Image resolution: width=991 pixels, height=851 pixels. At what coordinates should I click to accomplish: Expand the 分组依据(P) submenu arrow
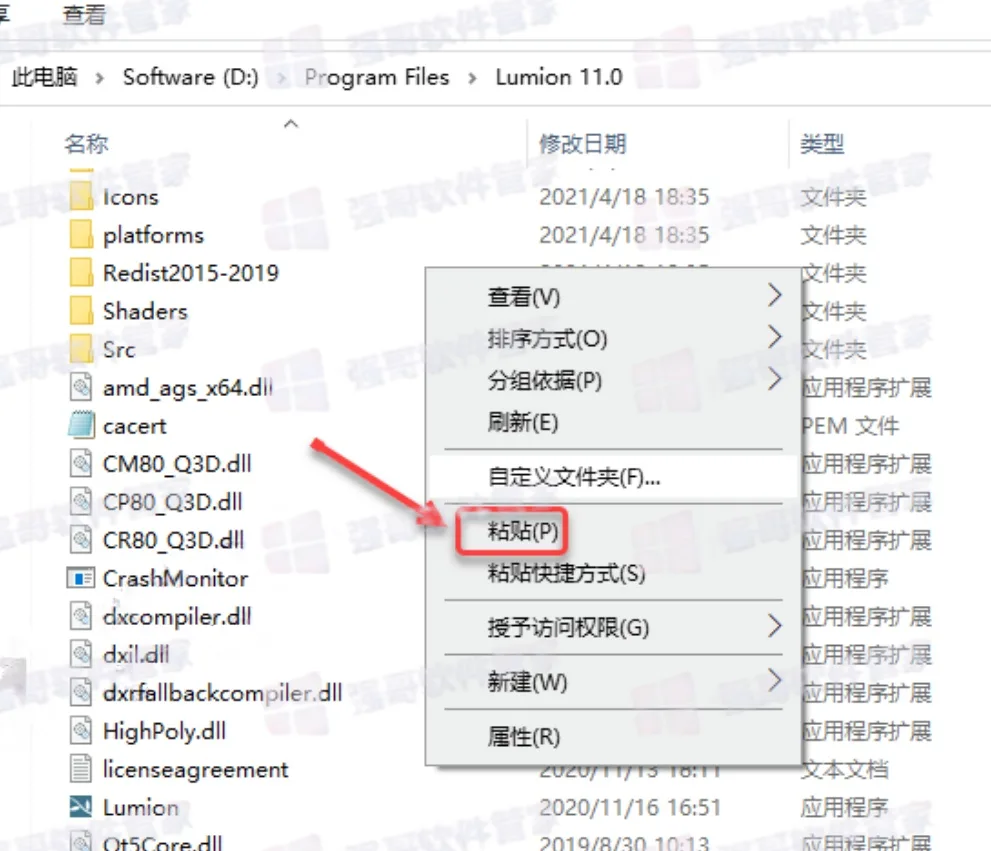775,379
